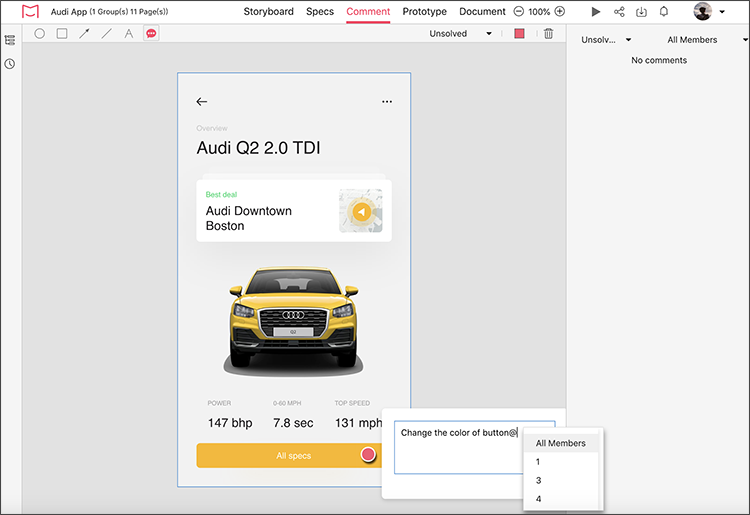Open the panel Unsolv... filter dropdown
Image resolution: width=750 pixels, height=515 pixels.
pyautogui.click(x=606, y=40)
